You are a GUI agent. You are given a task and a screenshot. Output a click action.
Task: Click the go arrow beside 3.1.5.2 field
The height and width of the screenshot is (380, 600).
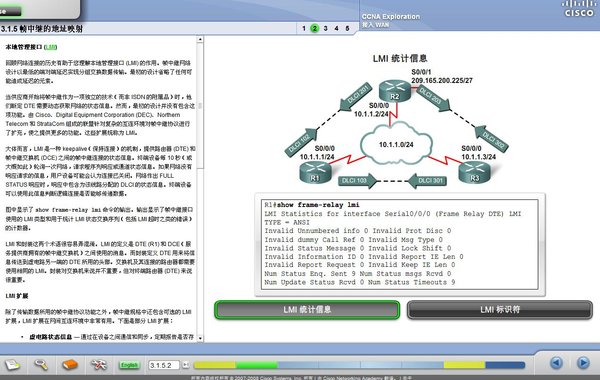coord(186,365)
